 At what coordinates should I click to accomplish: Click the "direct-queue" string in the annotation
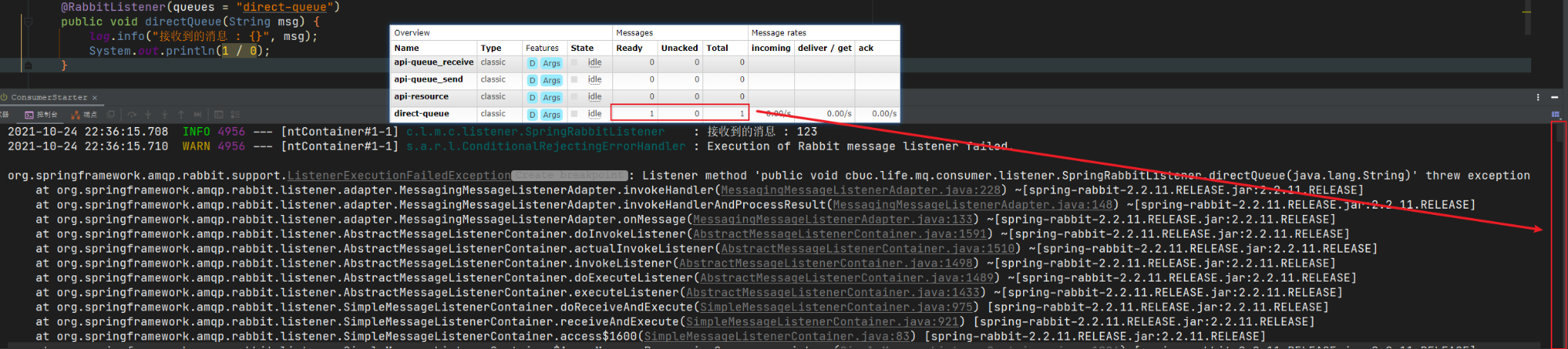pyautogui.click(x=284, y=7)
